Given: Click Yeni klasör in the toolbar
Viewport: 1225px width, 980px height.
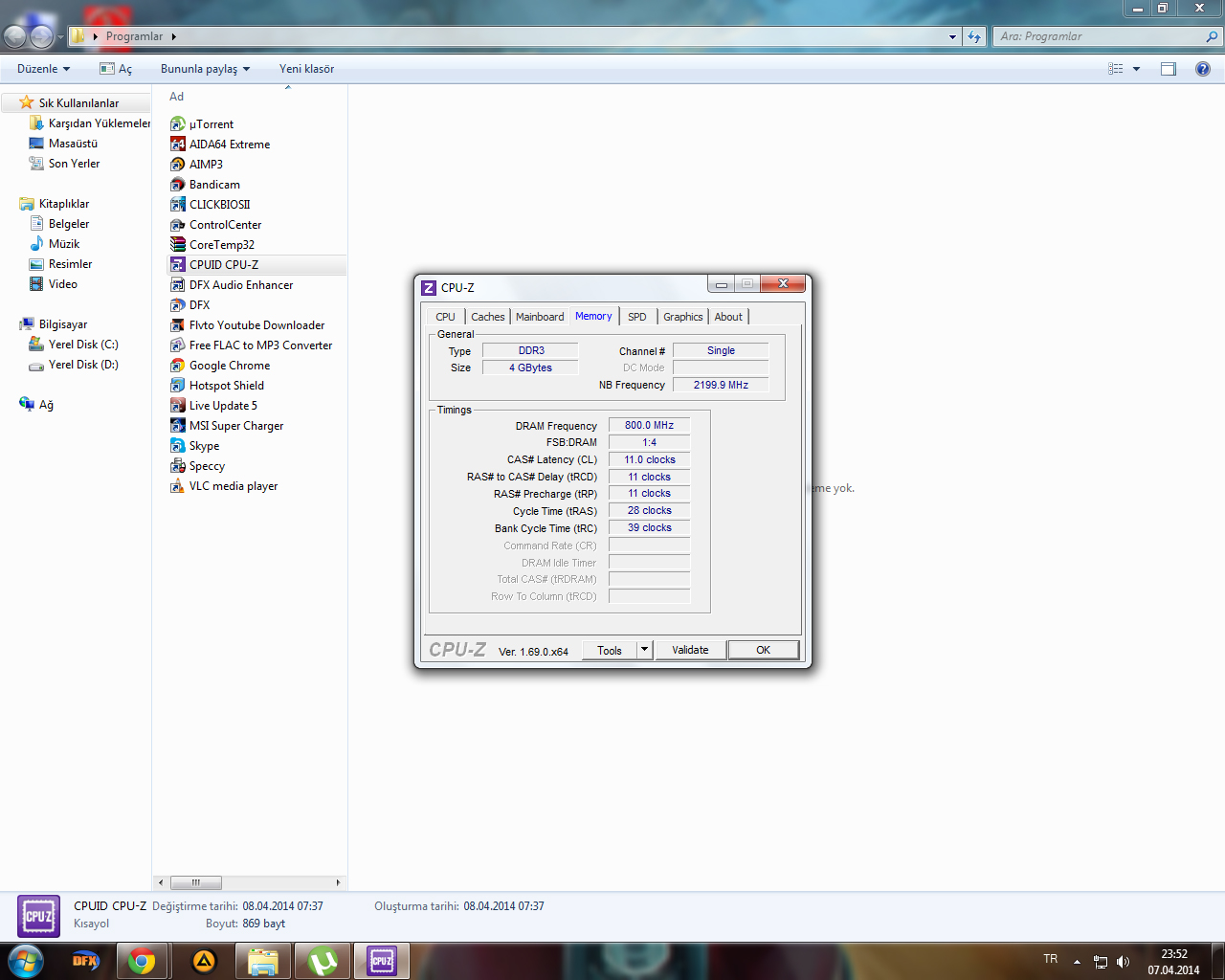Looking at the screenshot, I should 306,69.
